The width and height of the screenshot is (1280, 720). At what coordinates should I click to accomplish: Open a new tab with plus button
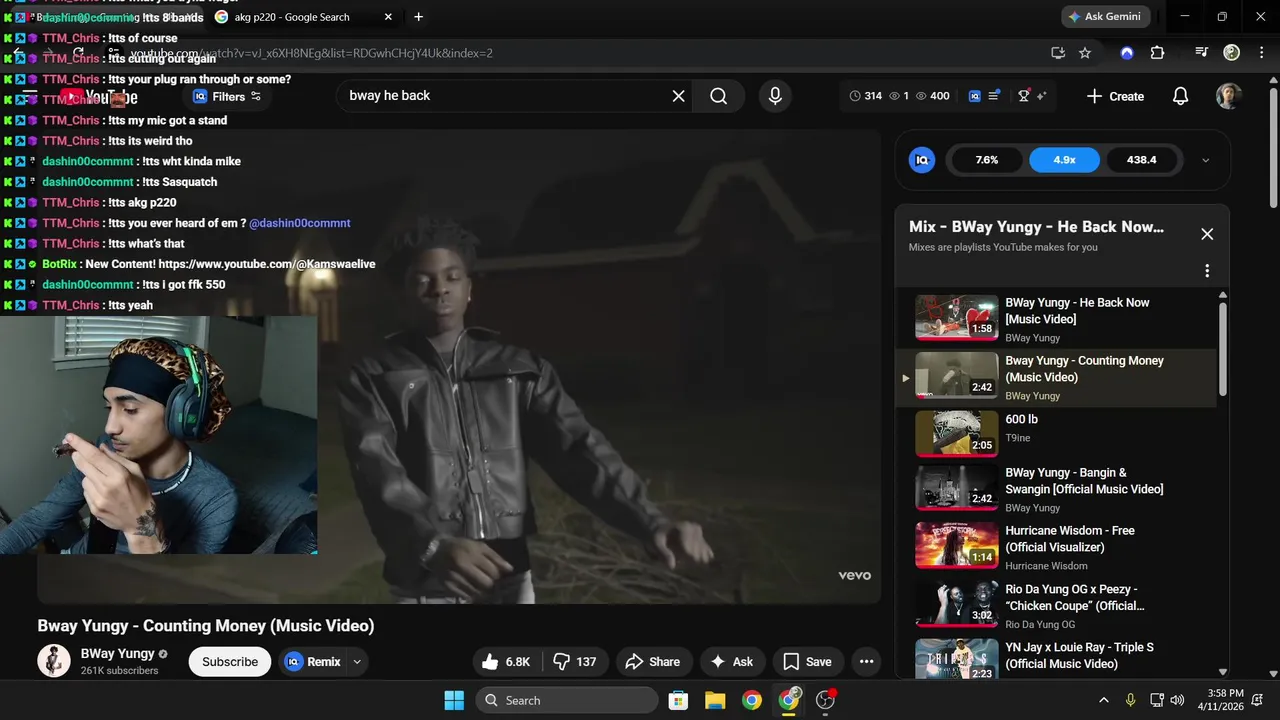point(418,17)
